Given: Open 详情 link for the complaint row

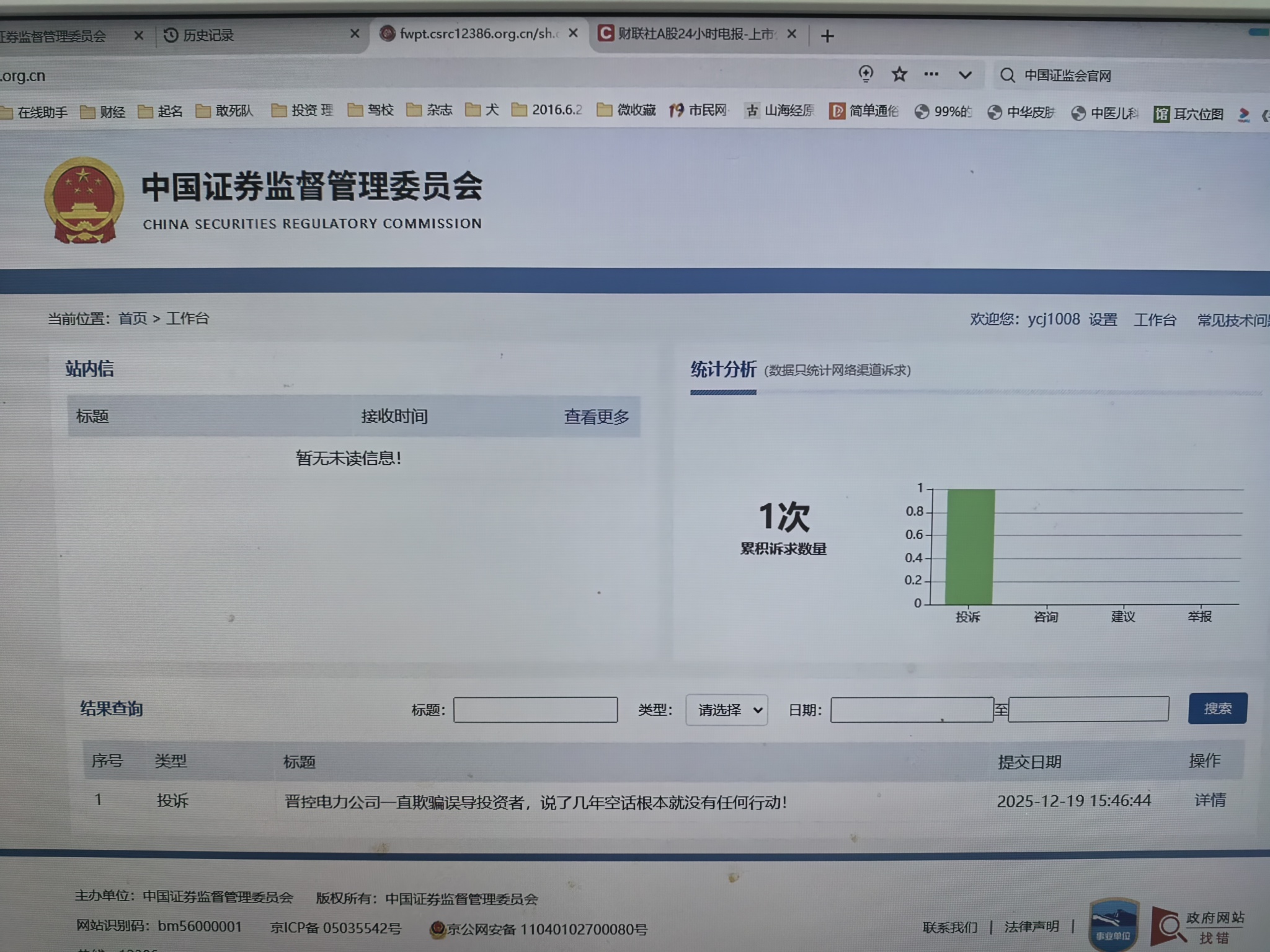Looking at the screenshot, I should pos(1210,800).
